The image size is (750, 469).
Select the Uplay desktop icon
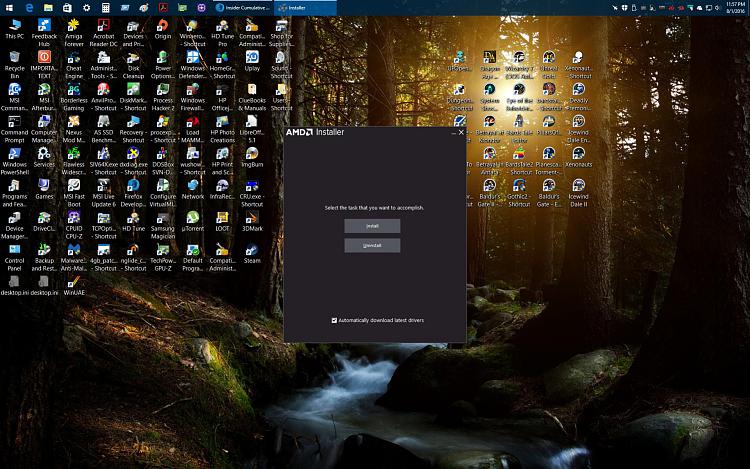point(252,61)
